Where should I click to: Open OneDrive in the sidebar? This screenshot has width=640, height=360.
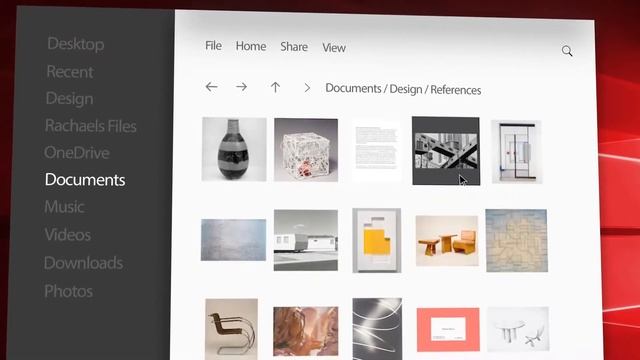tap(77, 153)
